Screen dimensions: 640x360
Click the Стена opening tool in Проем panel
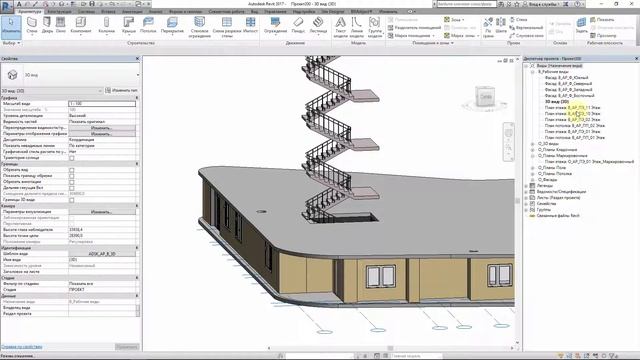(x=518, y=19)
